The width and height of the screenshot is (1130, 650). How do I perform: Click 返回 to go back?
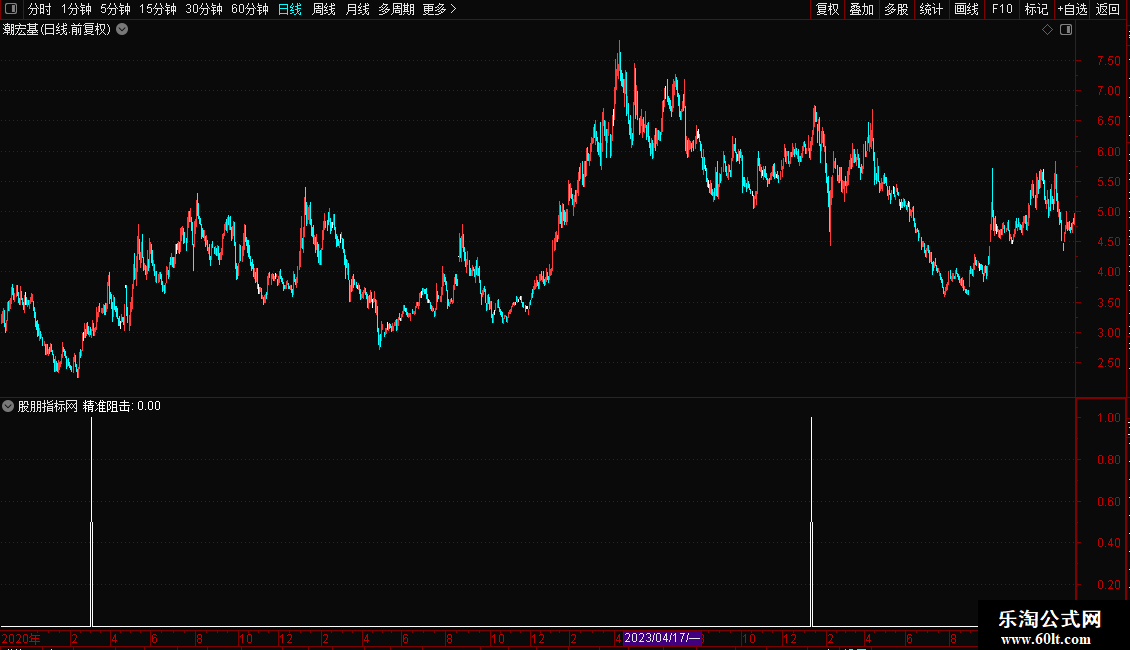[1108, 9]
